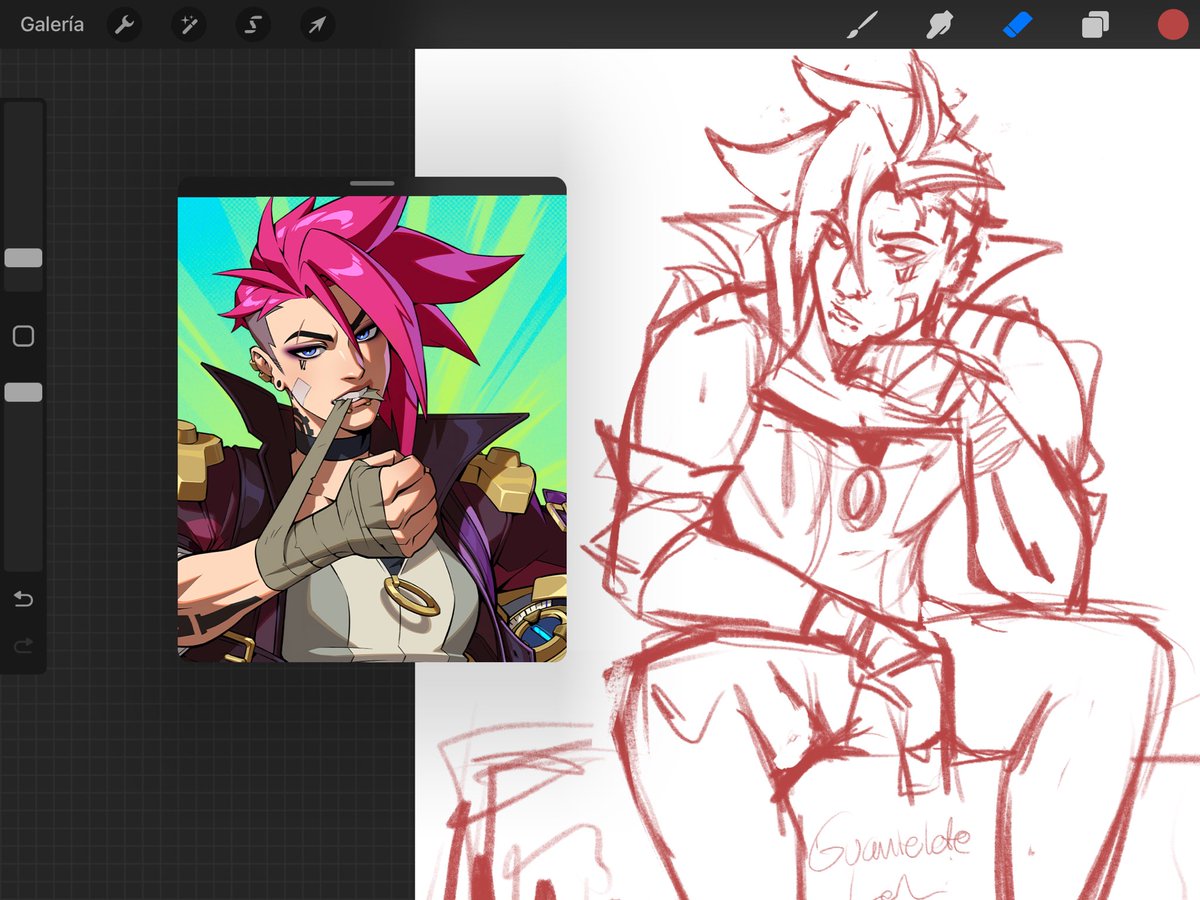Select the Eraser tool
This screenshot has width=1200, height=900.
1017,24
